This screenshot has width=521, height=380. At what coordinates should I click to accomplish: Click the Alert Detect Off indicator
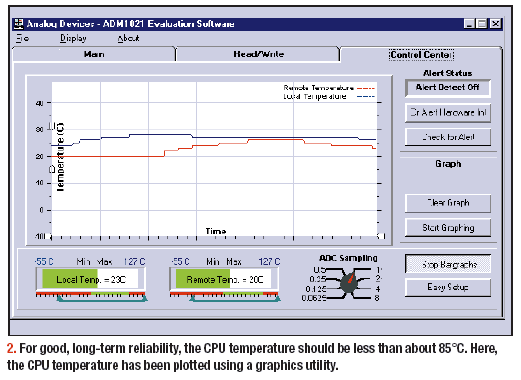click(x=448, y=88)
